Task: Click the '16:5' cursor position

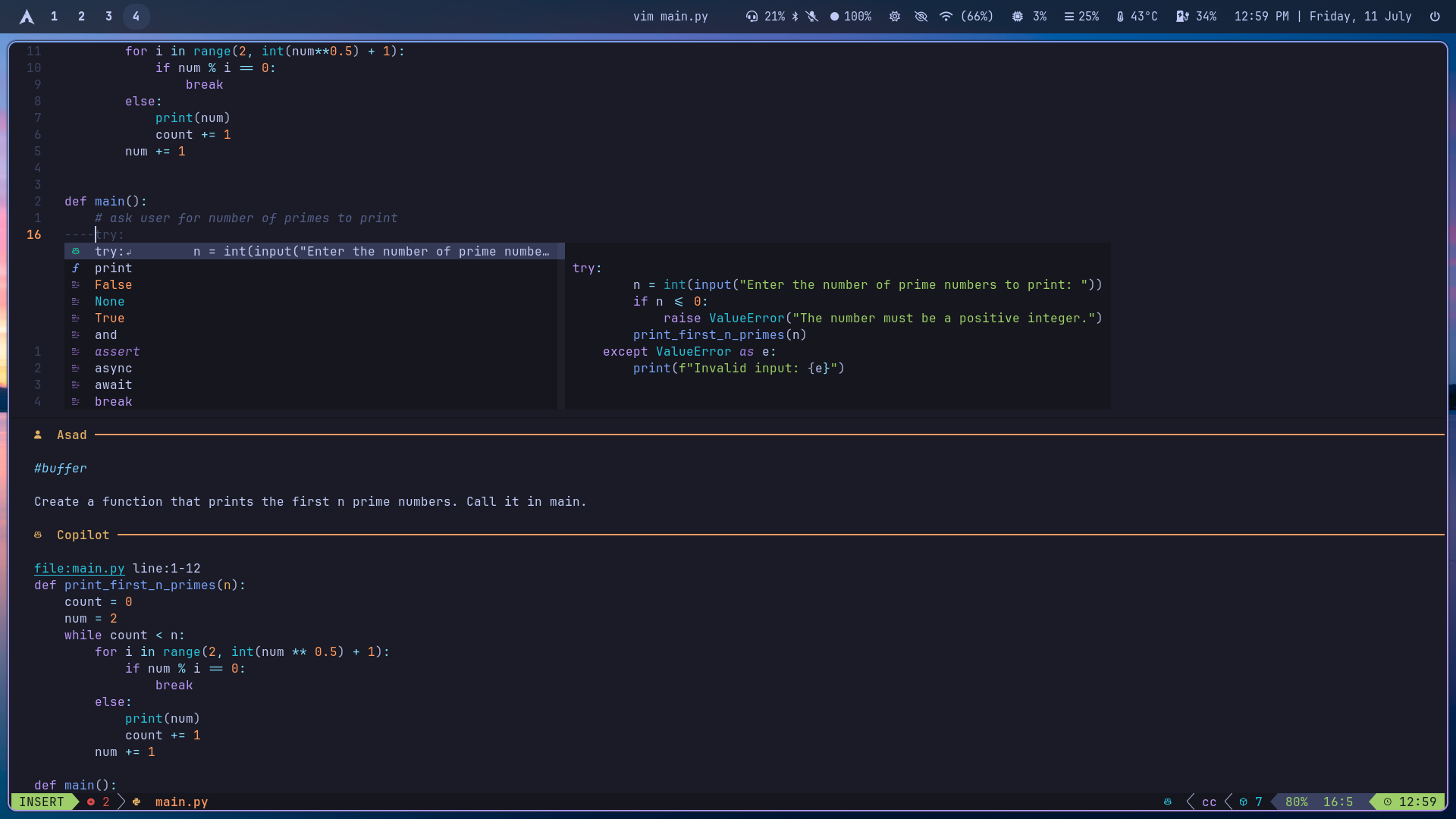Action: (1338, 802)
